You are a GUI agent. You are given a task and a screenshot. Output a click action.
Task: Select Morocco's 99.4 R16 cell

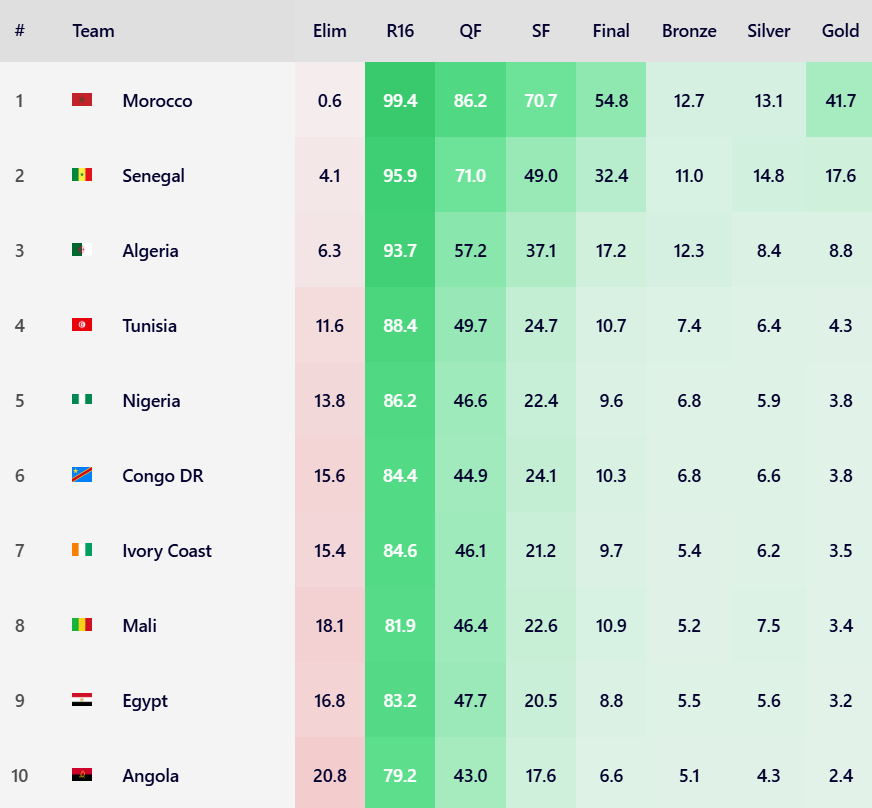(400, 100)
